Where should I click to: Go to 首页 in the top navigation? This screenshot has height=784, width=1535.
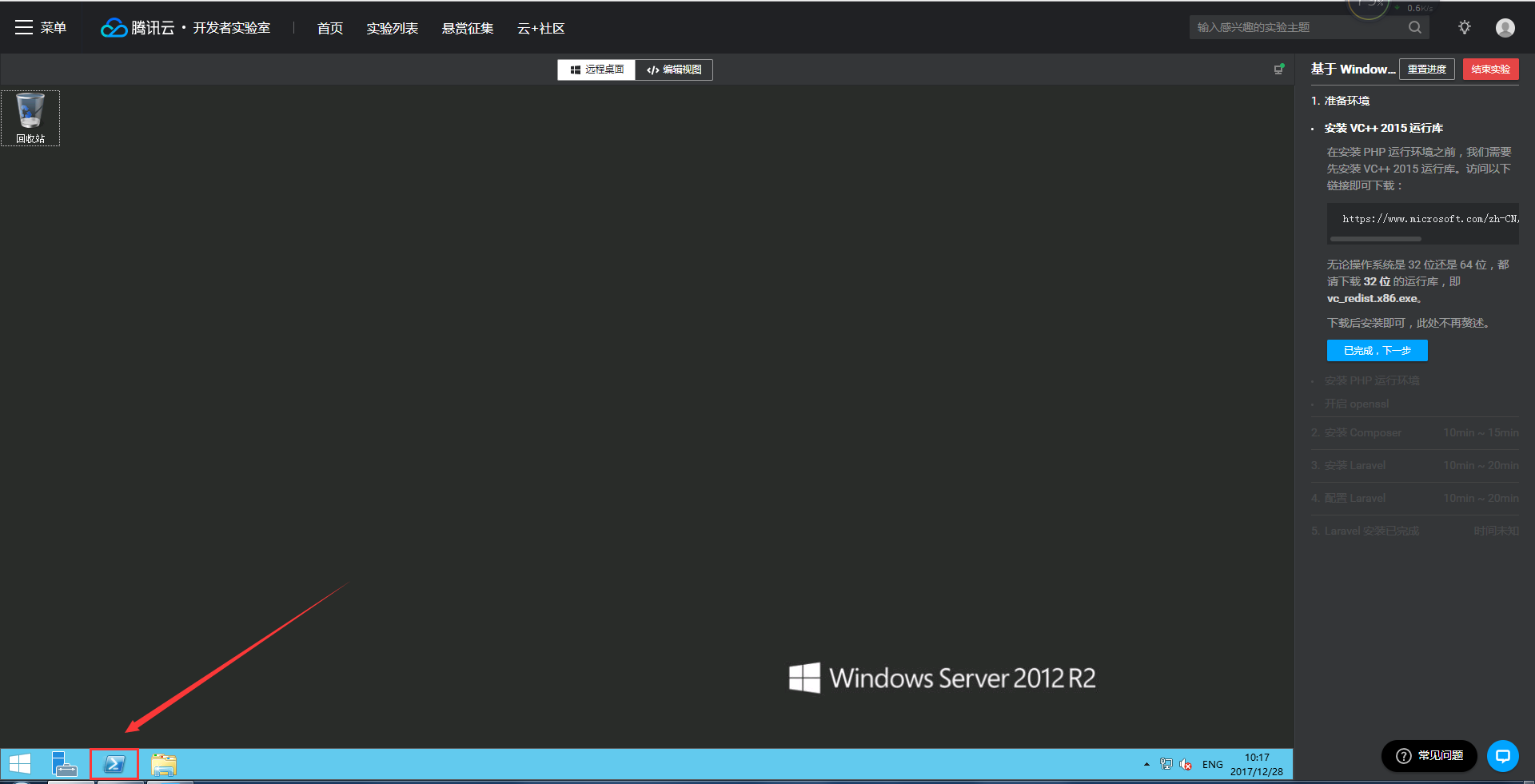point(330,29)
